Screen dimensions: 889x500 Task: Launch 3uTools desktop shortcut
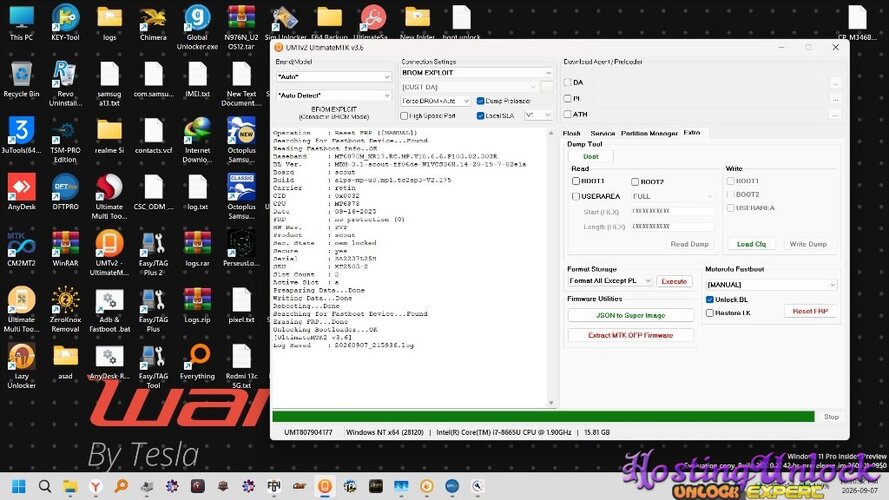22,135
